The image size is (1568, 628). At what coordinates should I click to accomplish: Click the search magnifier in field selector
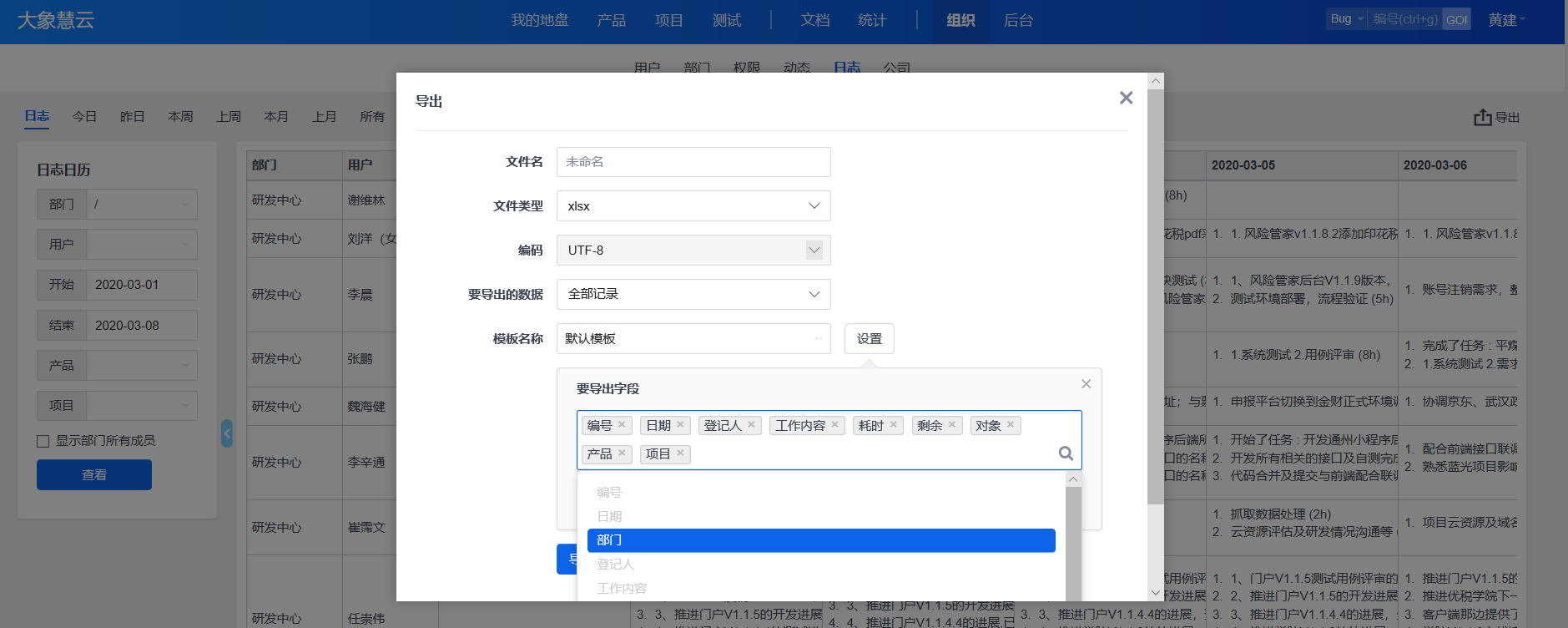1066,453
